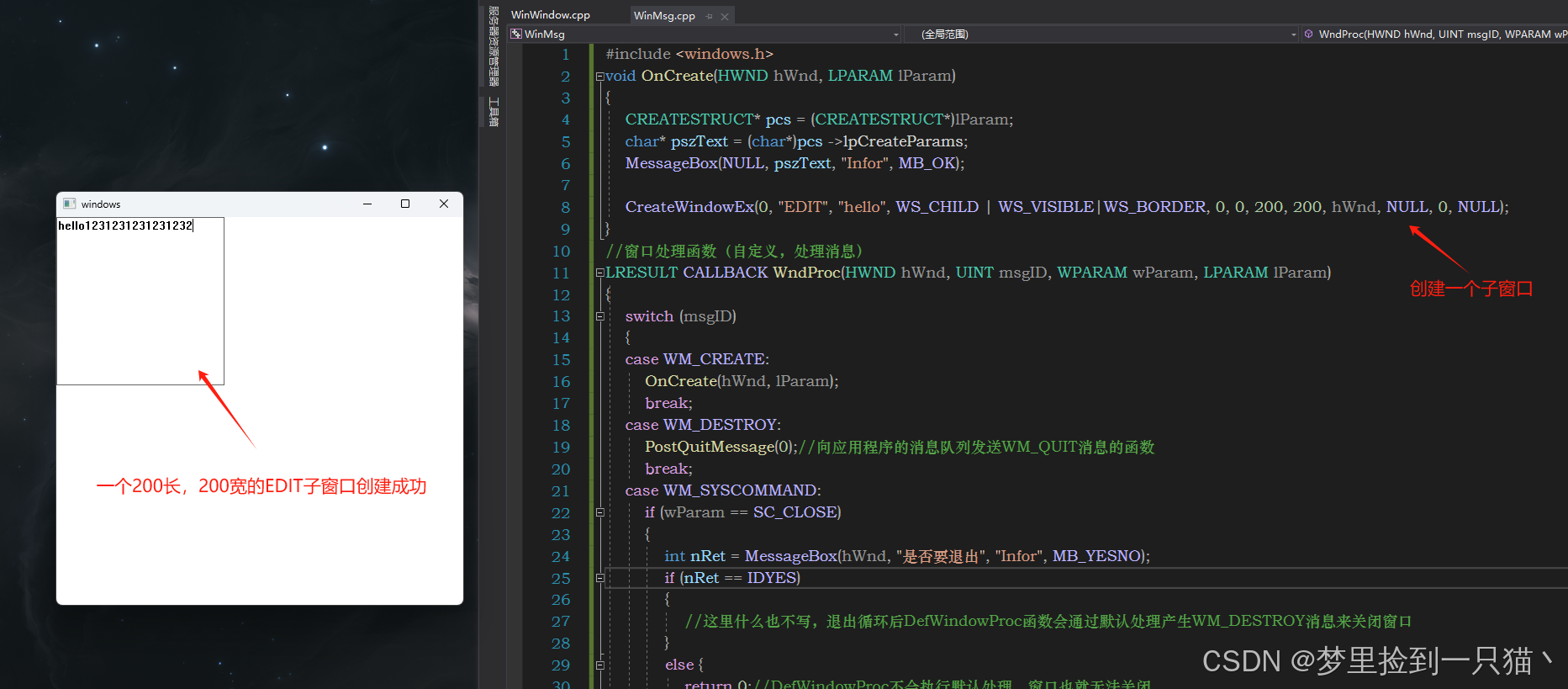Collapse the IDYES if block at line 25

click(x=599, y=578)
